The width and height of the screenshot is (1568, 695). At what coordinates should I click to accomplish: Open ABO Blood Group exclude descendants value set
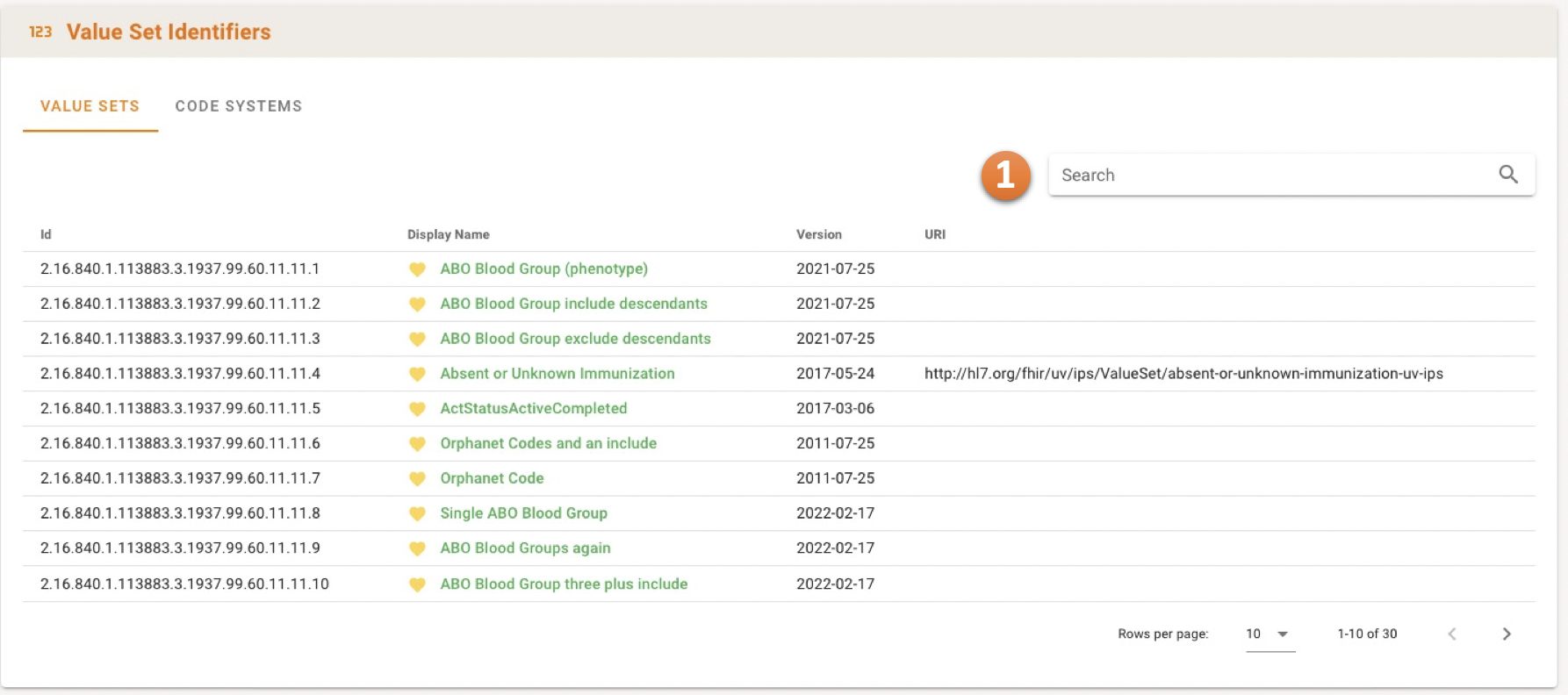pos(575,339)
